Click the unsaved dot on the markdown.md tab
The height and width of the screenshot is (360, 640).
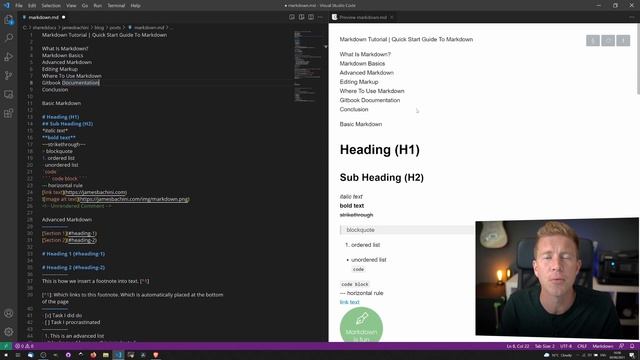pos(64,17)
